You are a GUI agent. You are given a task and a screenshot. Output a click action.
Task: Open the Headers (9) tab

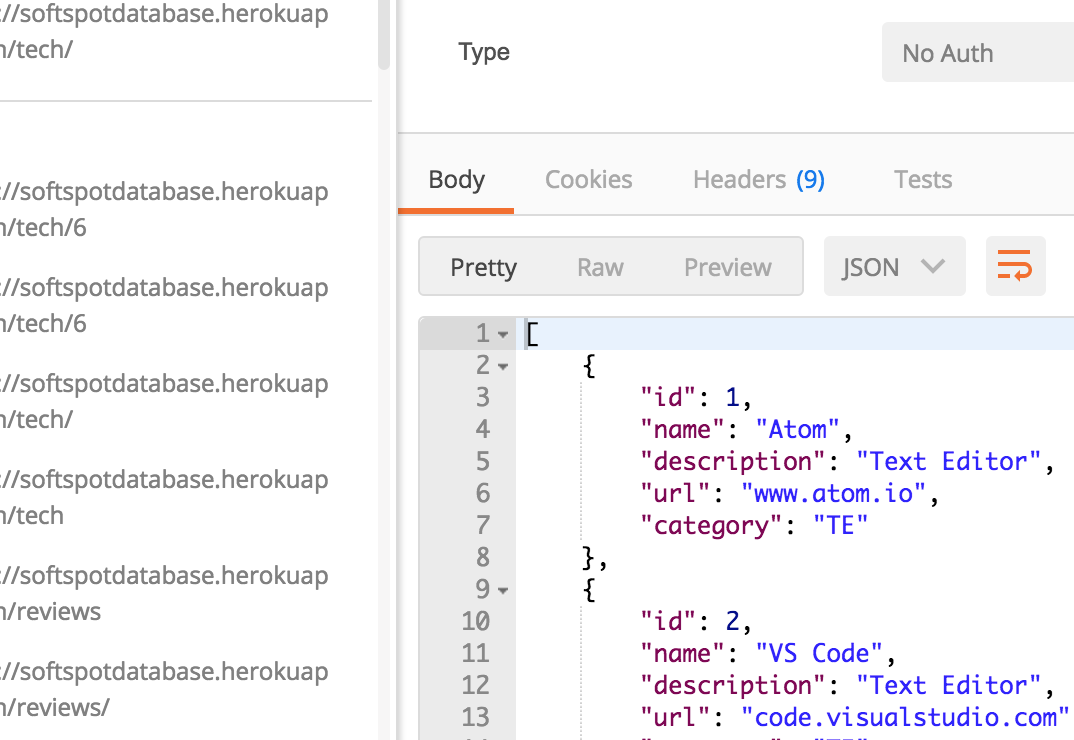759,180
